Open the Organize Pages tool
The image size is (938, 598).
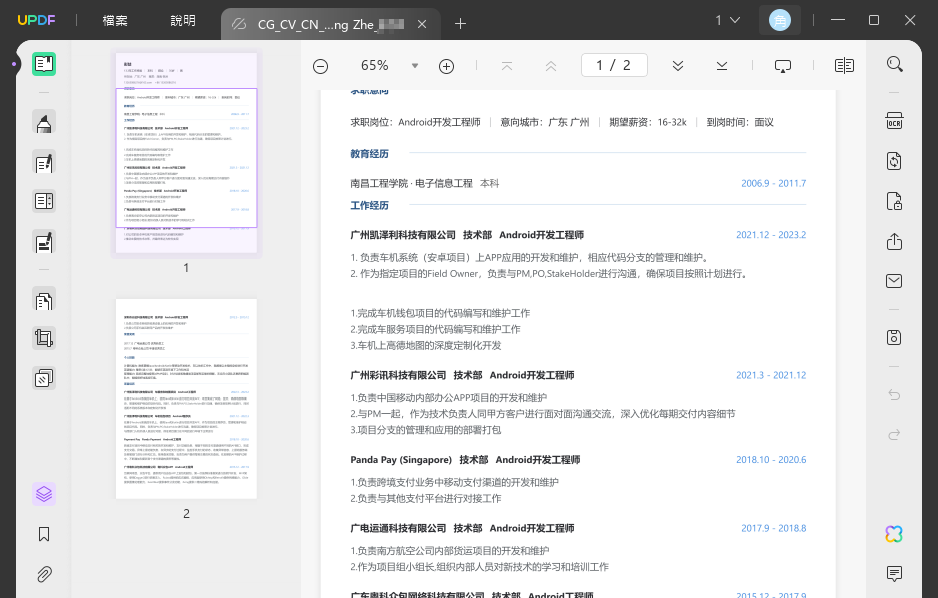pos(44,300)
